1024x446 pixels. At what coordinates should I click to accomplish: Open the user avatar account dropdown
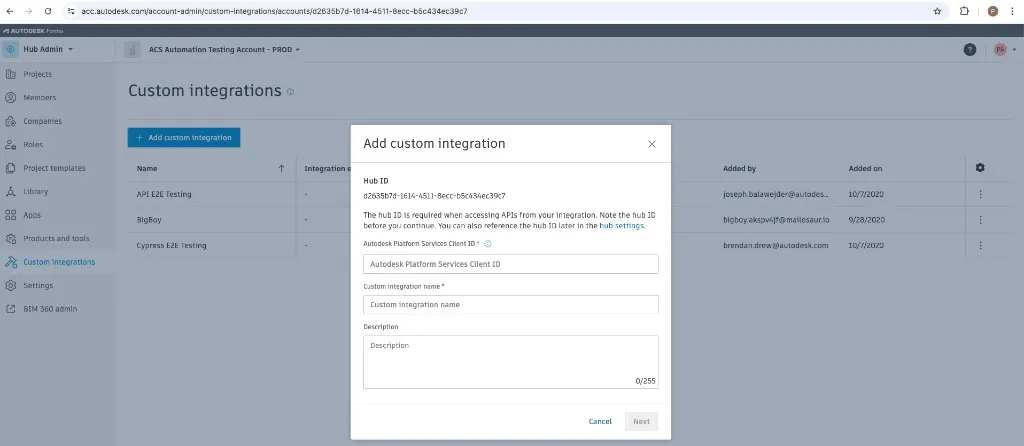[x=1014, y=50]
